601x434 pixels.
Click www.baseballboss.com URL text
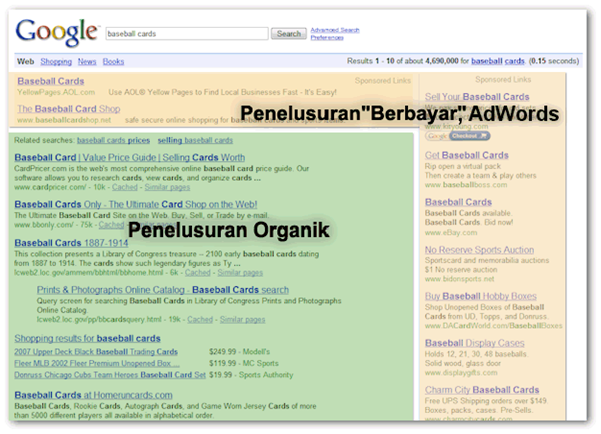pyautogui.click(x=466, y=185)
